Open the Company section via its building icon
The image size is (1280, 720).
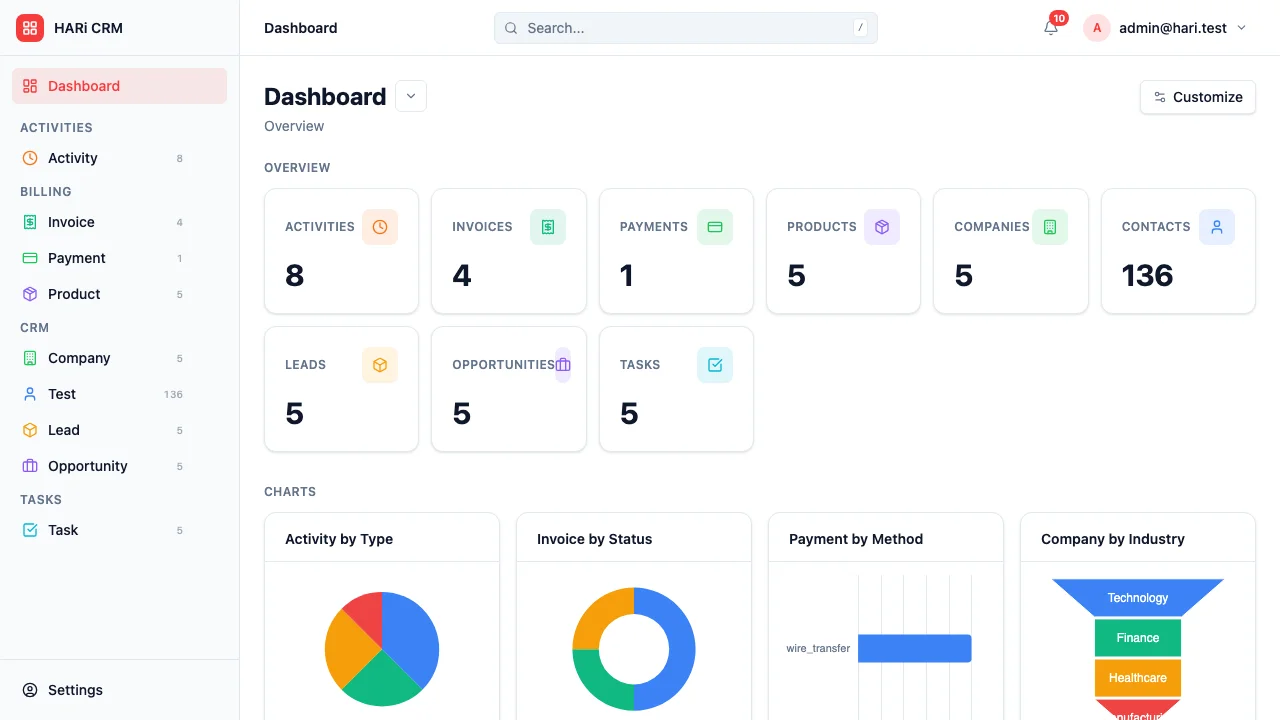click(x=29, y=358)
